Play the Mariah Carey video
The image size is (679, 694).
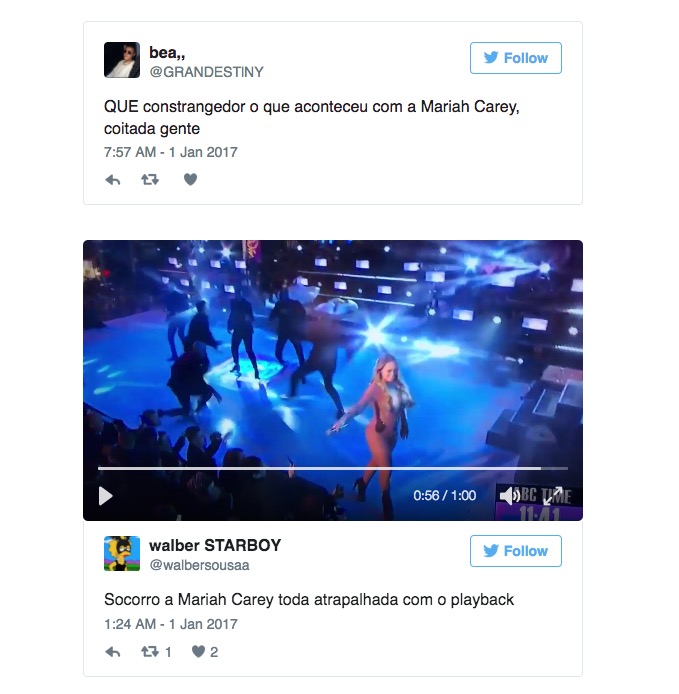tap(106, 496)
